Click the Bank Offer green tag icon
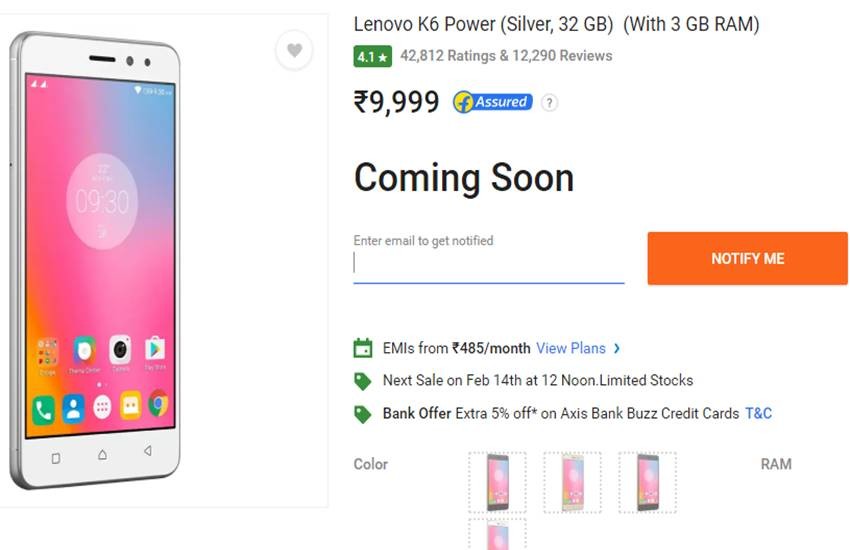 pos(363,413)
